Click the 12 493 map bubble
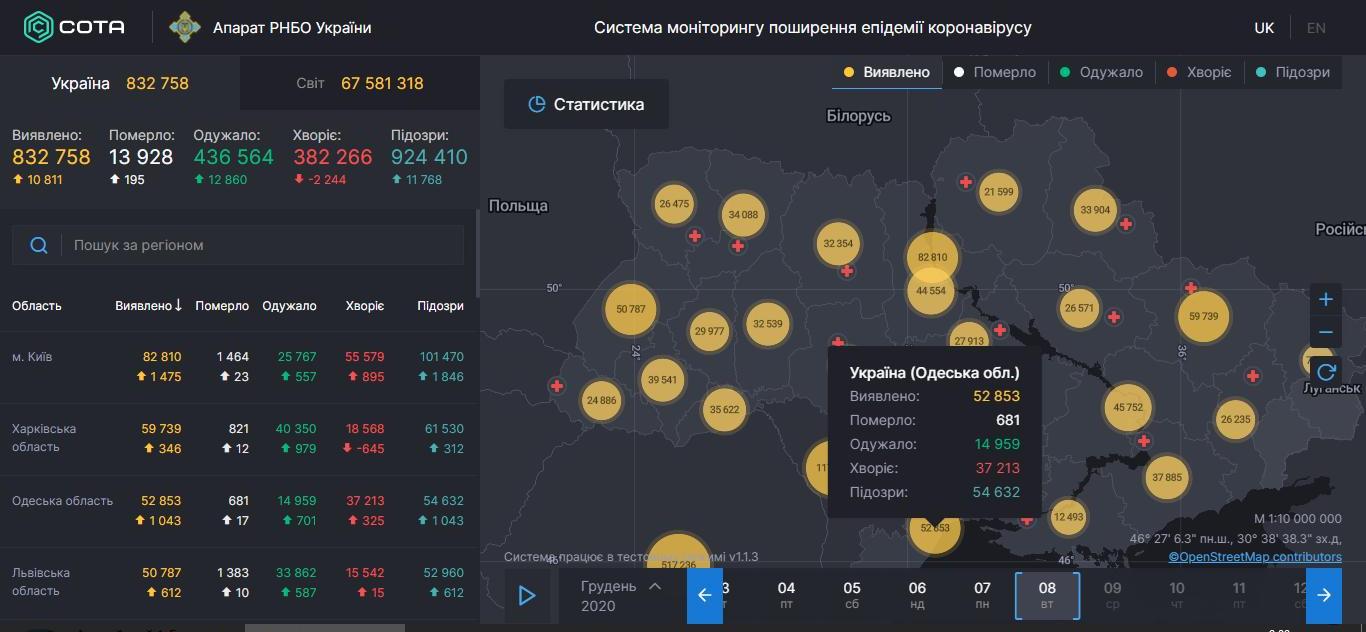 pyautogui.click(x=1068, y=517)
